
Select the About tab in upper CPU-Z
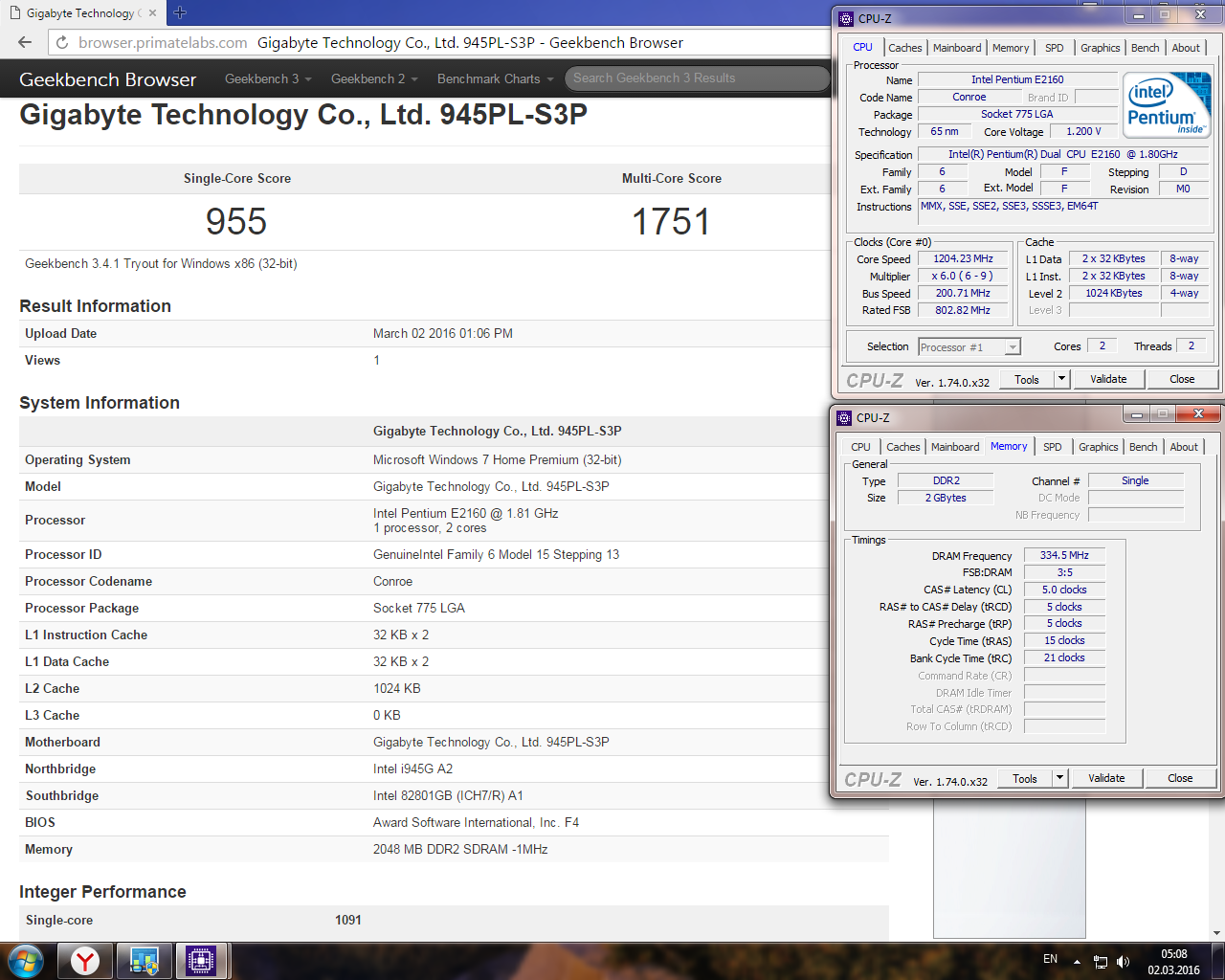[x=1186, y=48]
